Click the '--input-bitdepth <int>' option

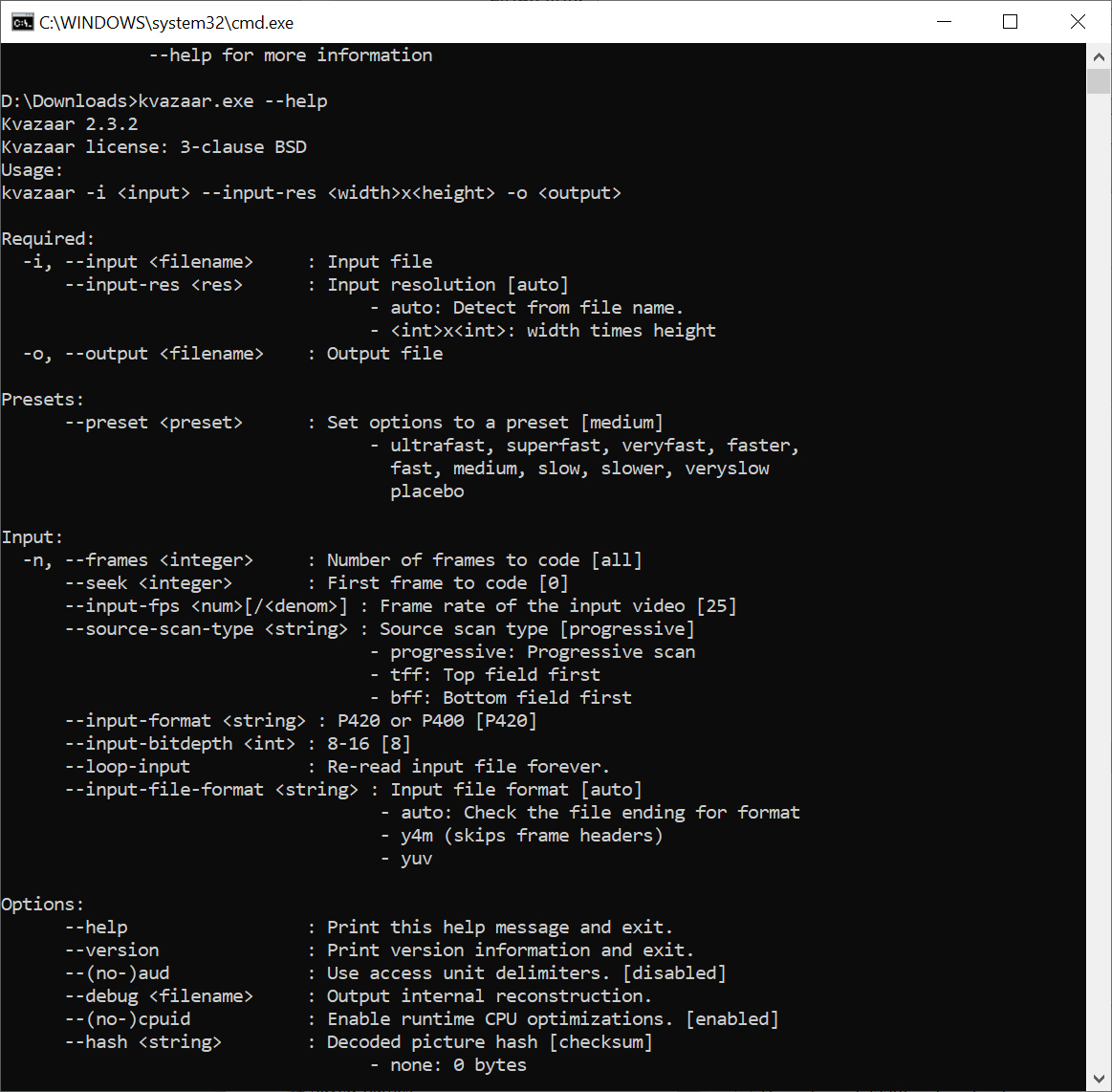[x=180, y=744]
